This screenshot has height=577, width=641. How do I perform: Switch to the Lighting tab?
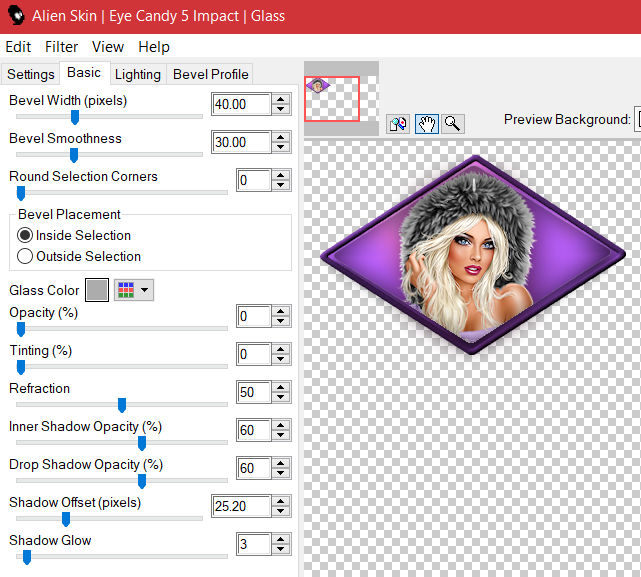point(137,74)
